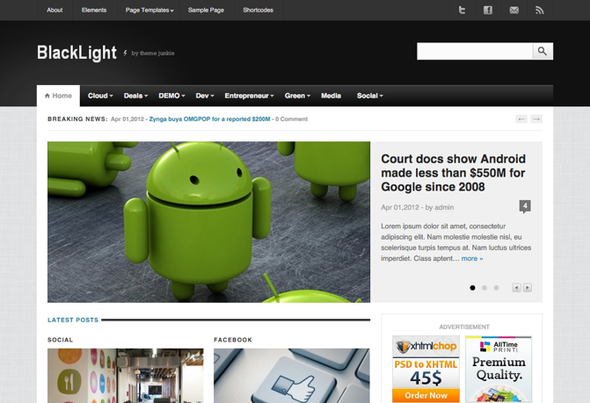Open the Shortcodes page
This screenshot has height=403, width=590.
(258, 10)
